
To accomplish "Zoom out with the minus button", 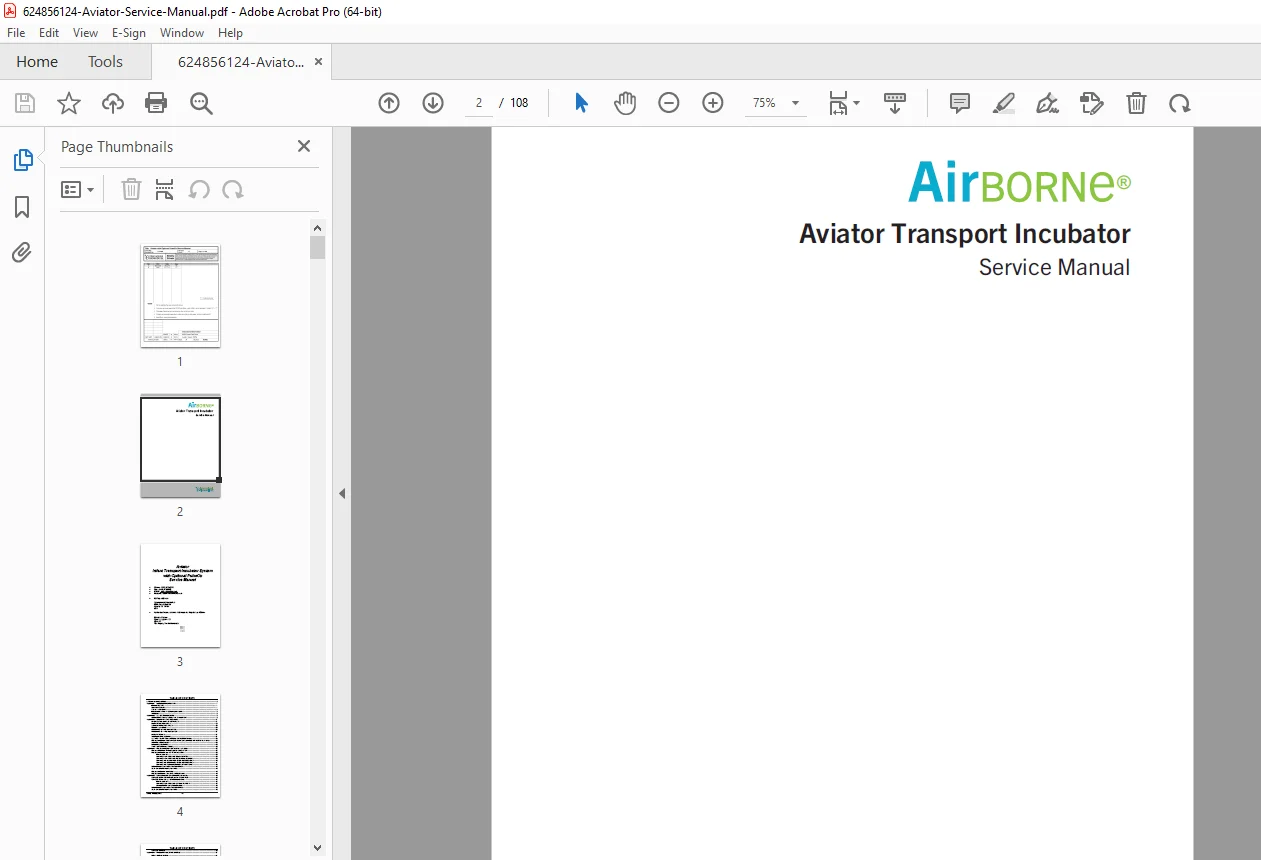I will tap(669, 103).
